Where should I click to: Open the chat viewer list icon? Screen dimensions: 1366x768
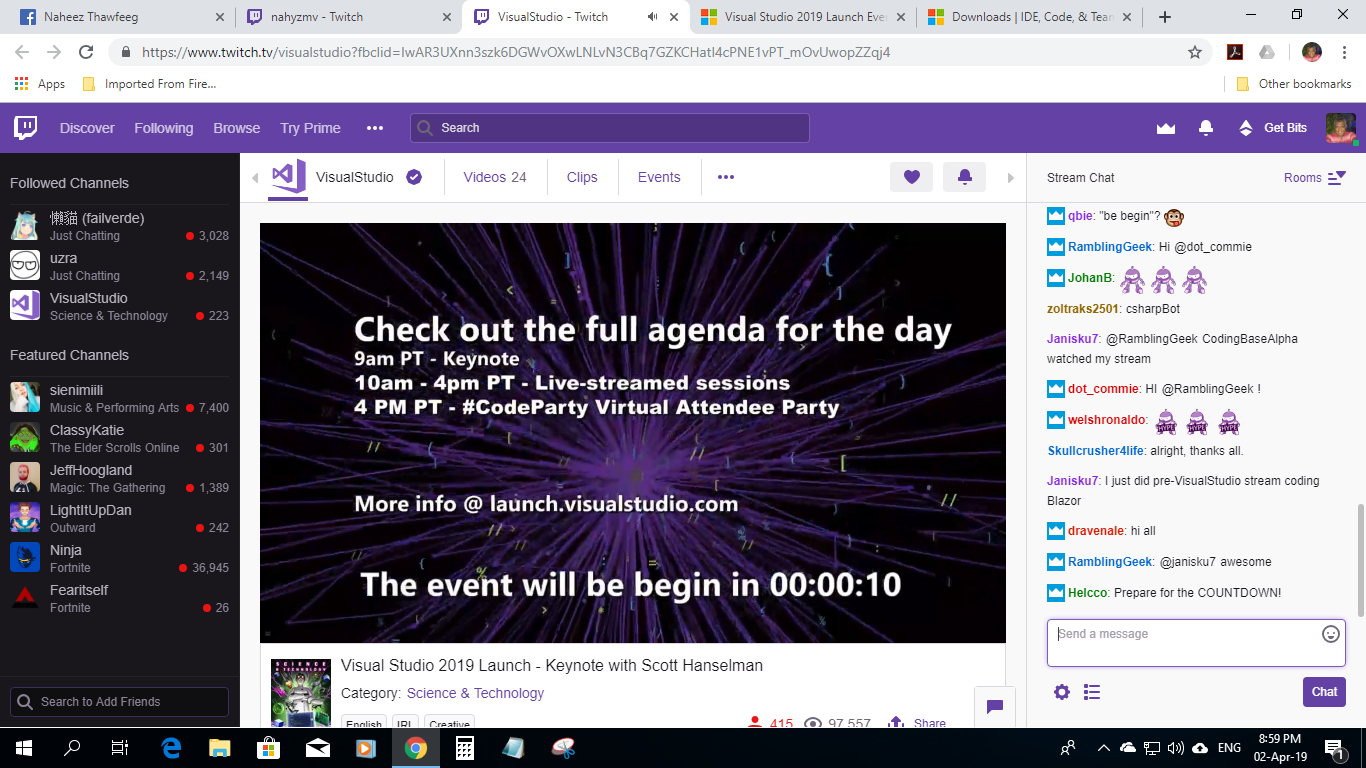point(1092,692)
